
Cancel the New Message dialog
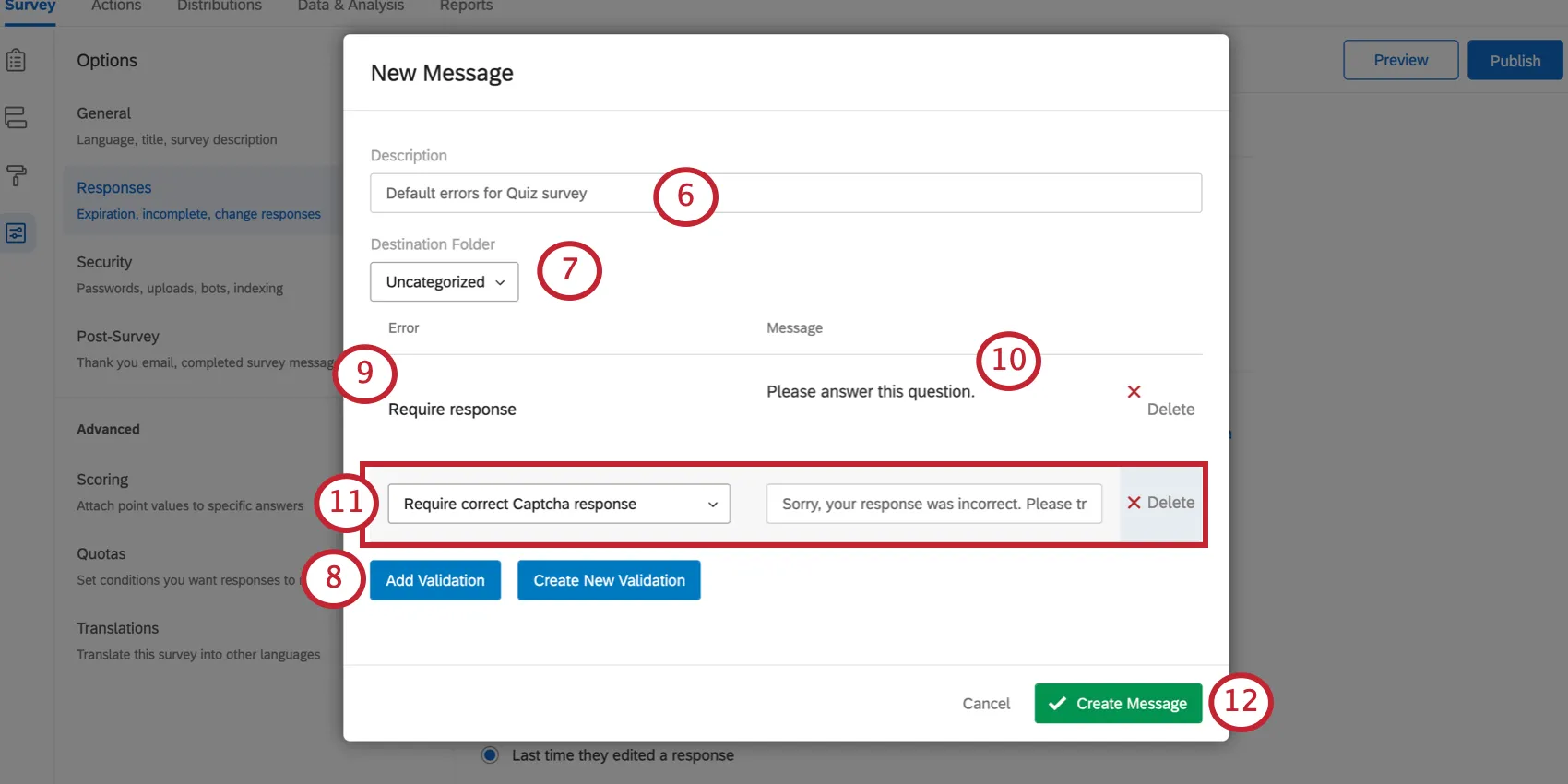[x=986, y=704]
